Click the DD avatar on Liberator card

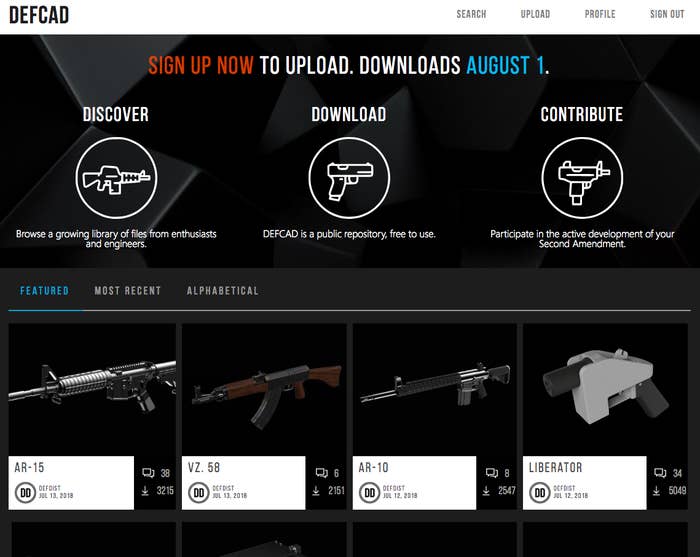coord(540,493)
